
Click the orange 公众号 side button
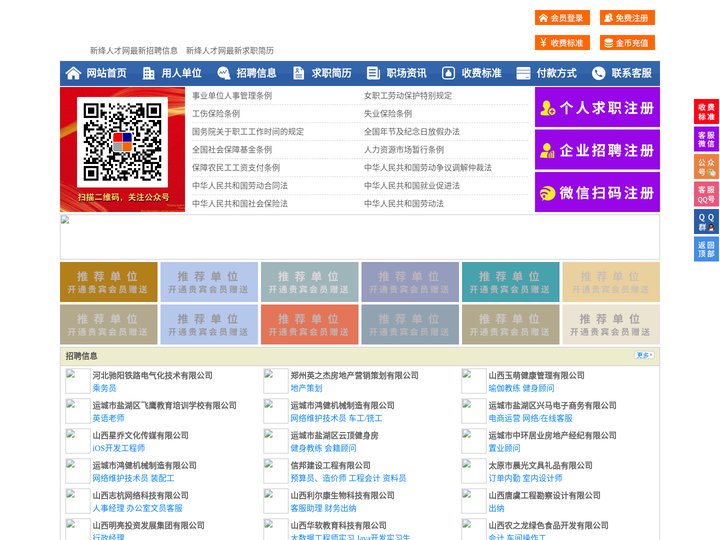[706, 167]
